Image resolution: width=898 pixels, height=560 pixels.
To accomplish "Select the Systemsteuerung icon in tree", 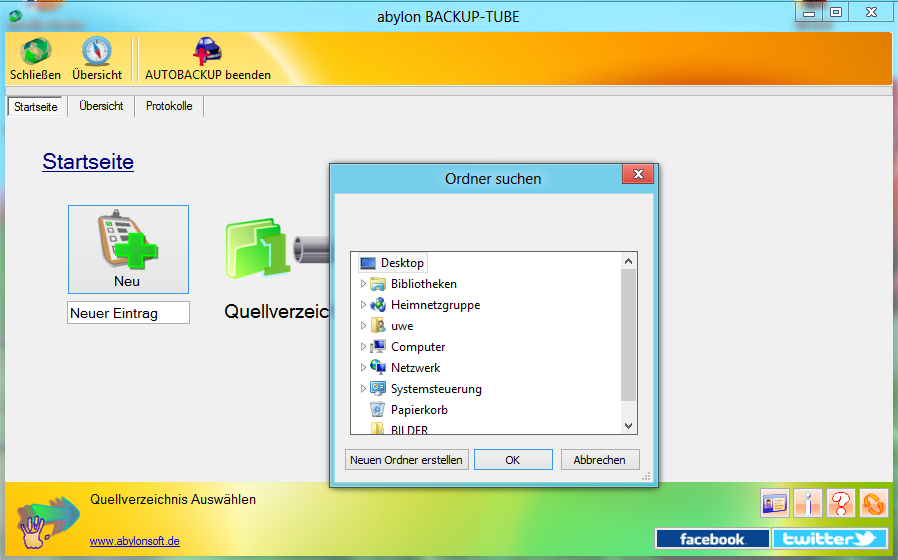I will [377, 388].
